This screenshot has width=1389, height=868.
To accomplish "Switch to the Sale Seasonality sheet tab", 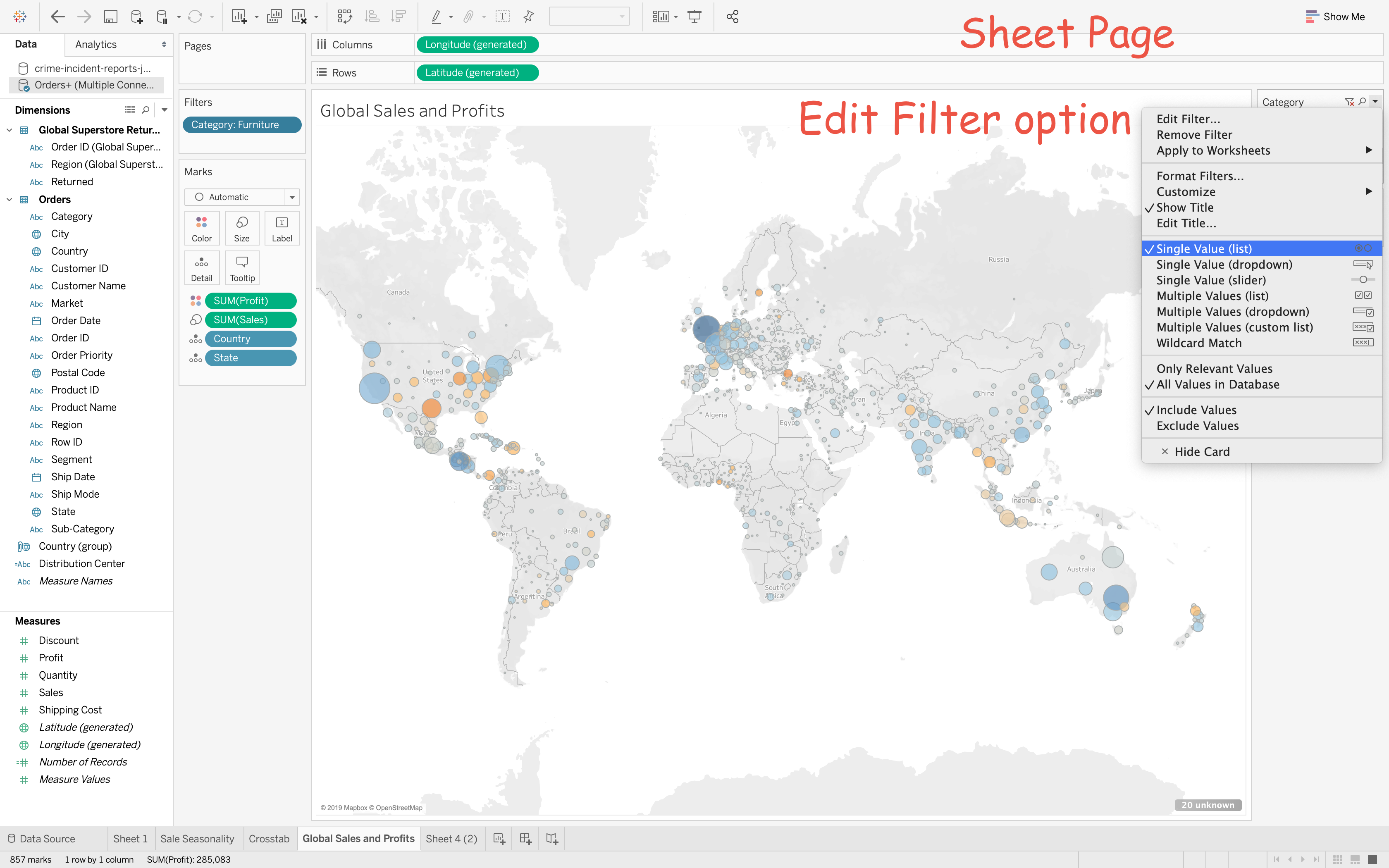I will (197, 839).
